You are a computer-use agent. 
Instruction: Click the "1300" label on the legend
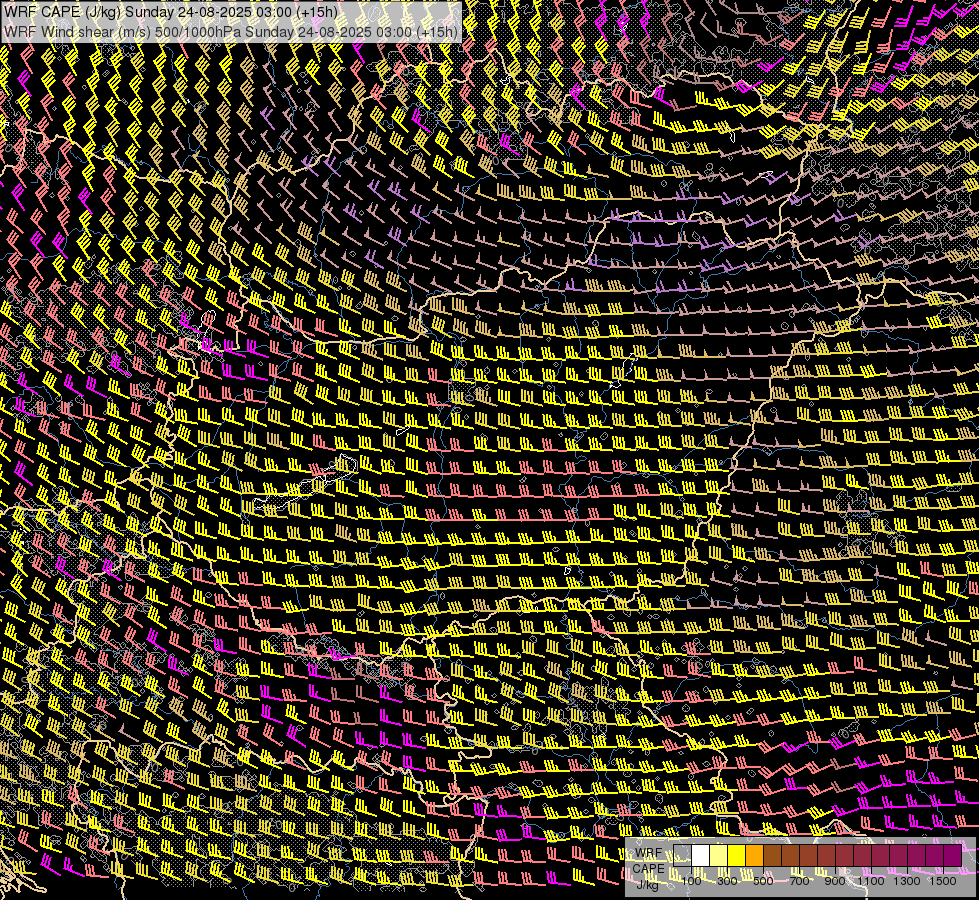(907, 881)
